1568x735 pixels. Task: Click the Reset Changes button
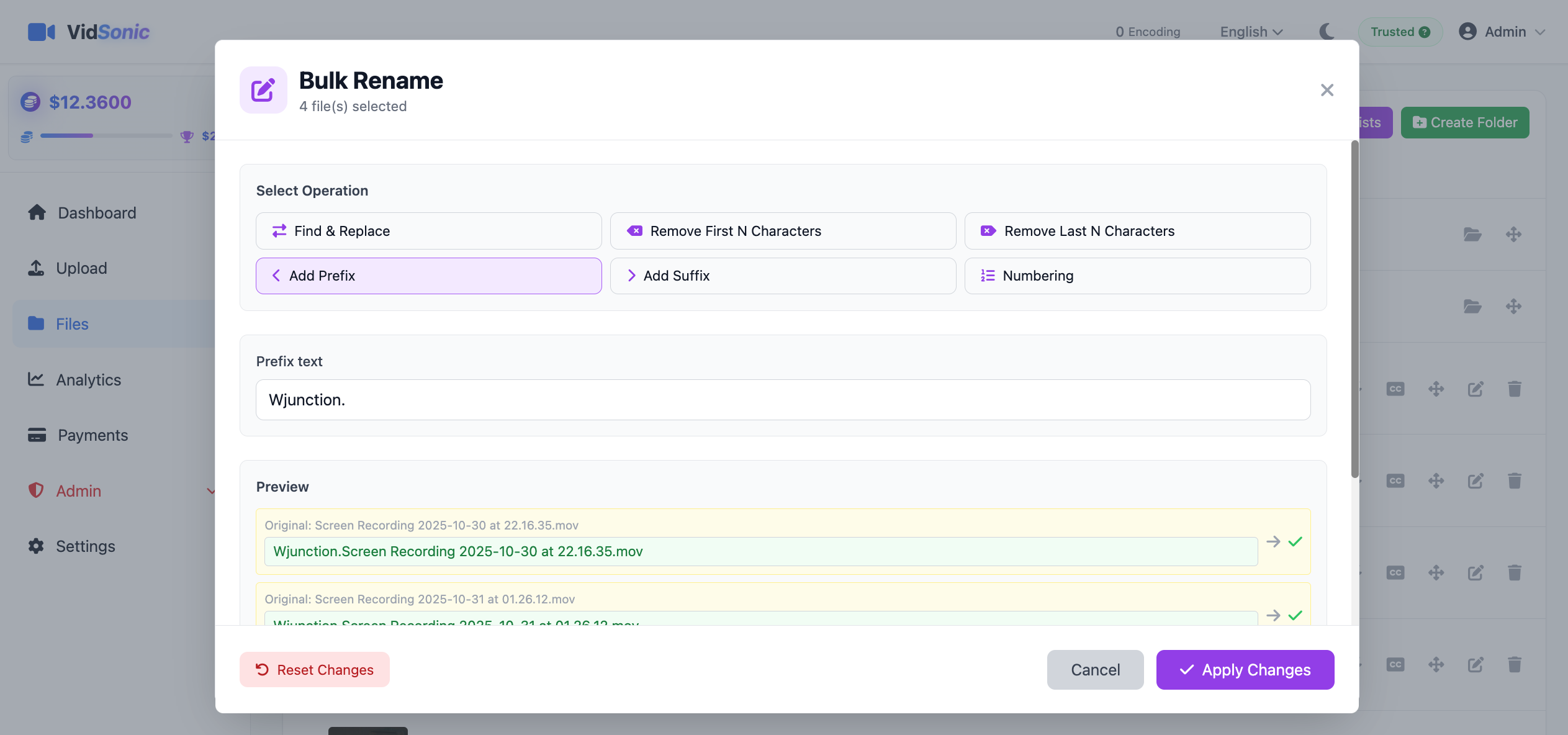coord(314,670)
